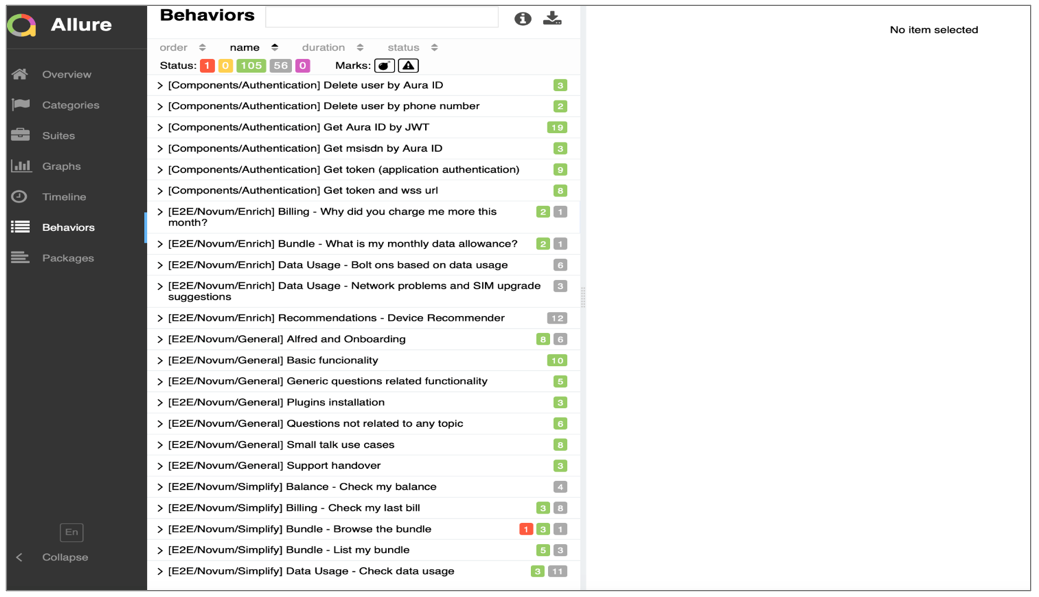Toggle the purple unknown status filter
This screenshot has height=597, width=1039.
(302, 66)
